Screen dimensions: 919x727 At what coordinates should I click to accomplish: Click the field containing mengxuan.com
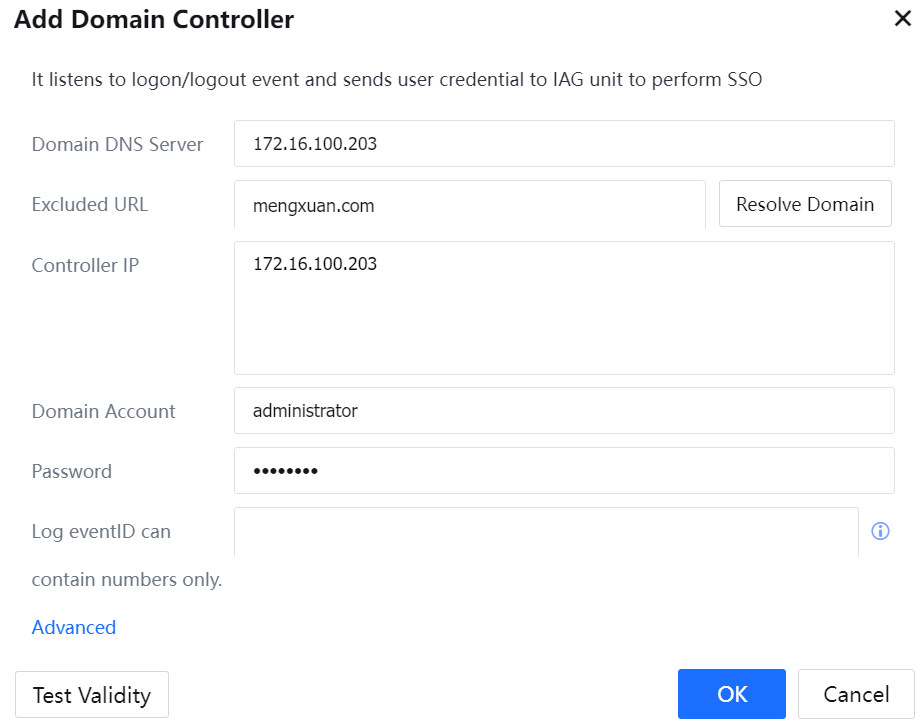(470, 205)
